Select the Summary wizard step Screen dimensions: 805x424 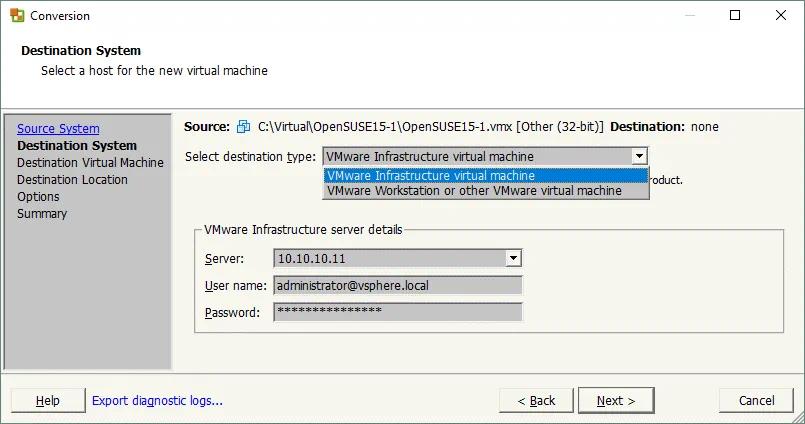coord(42,214)
